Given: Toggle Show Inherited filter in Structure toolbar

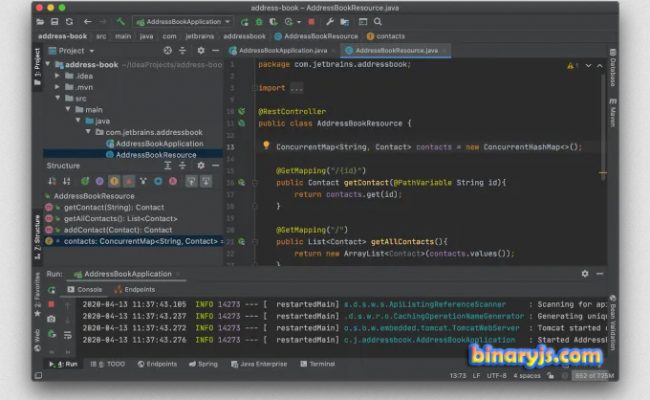Looking at the screenshot, I should pos(143,181).
